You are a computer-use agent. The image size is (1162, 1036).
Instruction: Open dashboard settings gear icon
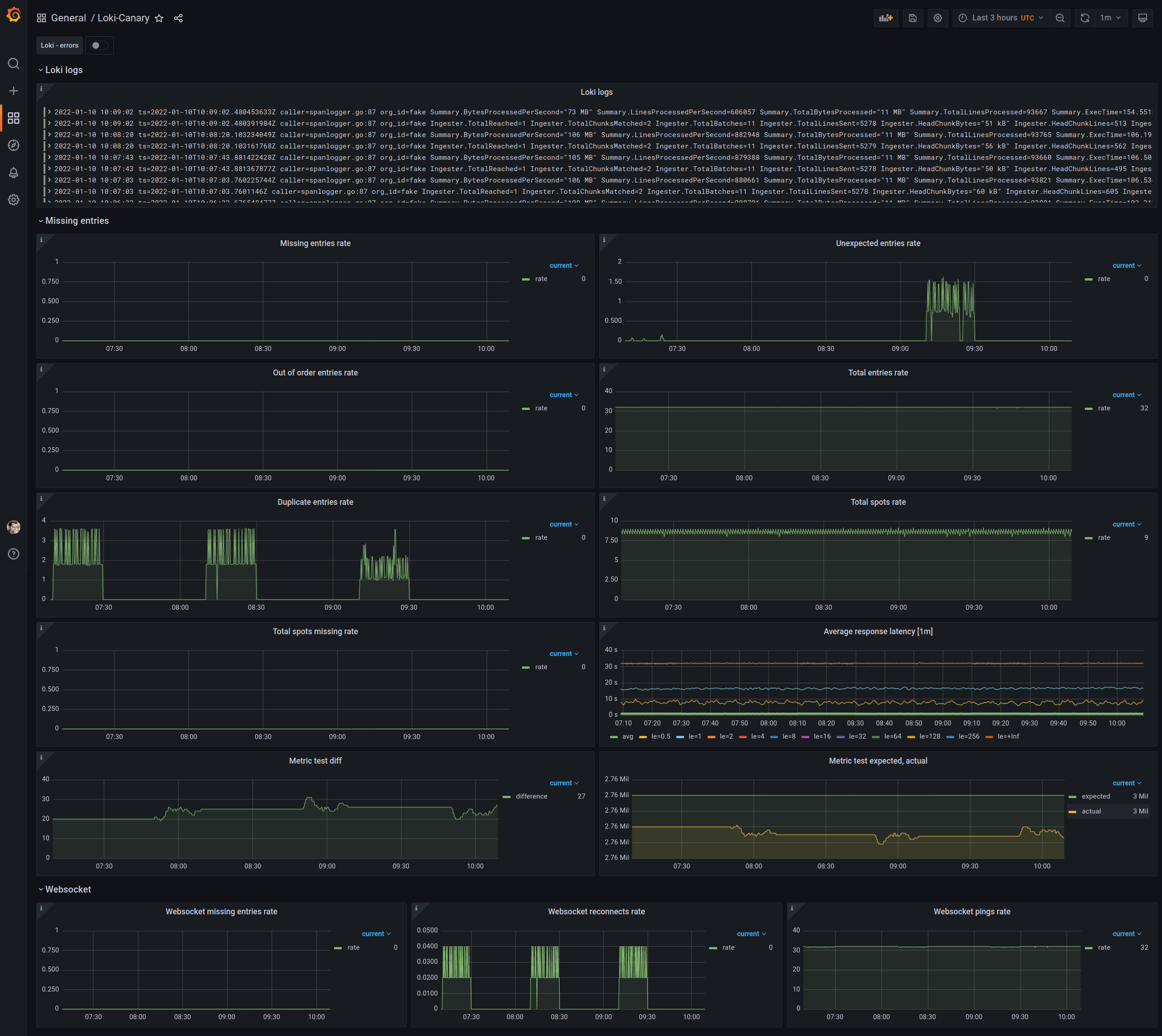[937, 18]
